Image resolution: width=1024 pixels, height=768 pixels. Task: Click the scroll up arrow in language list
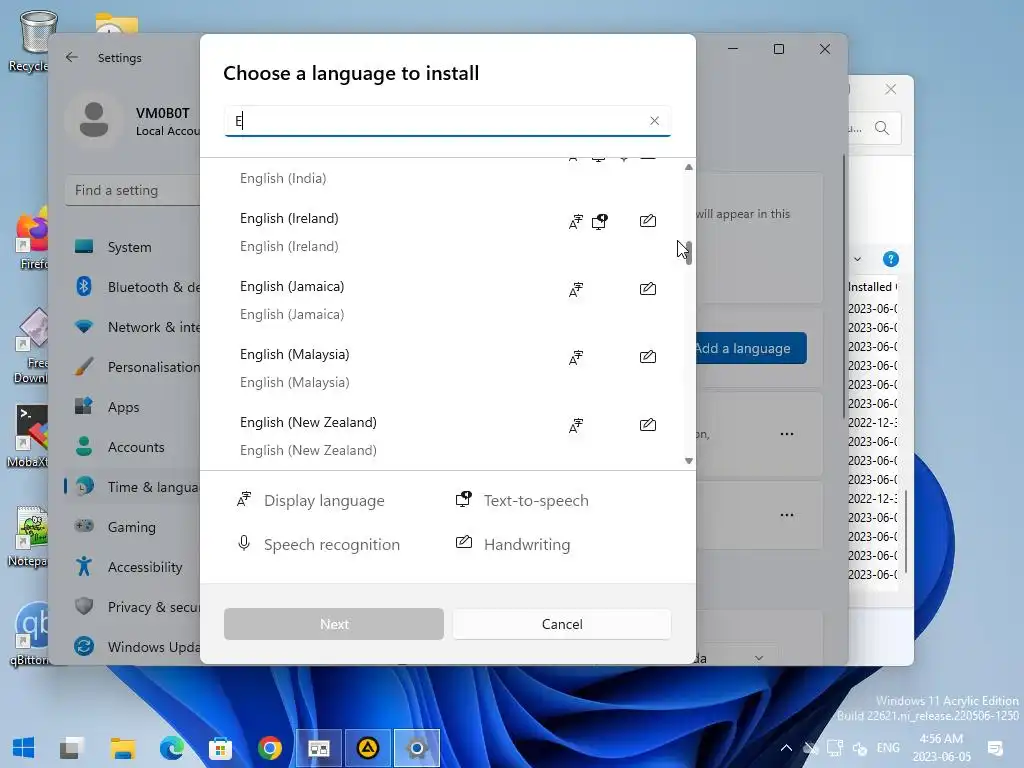click(x=688, y=167)
